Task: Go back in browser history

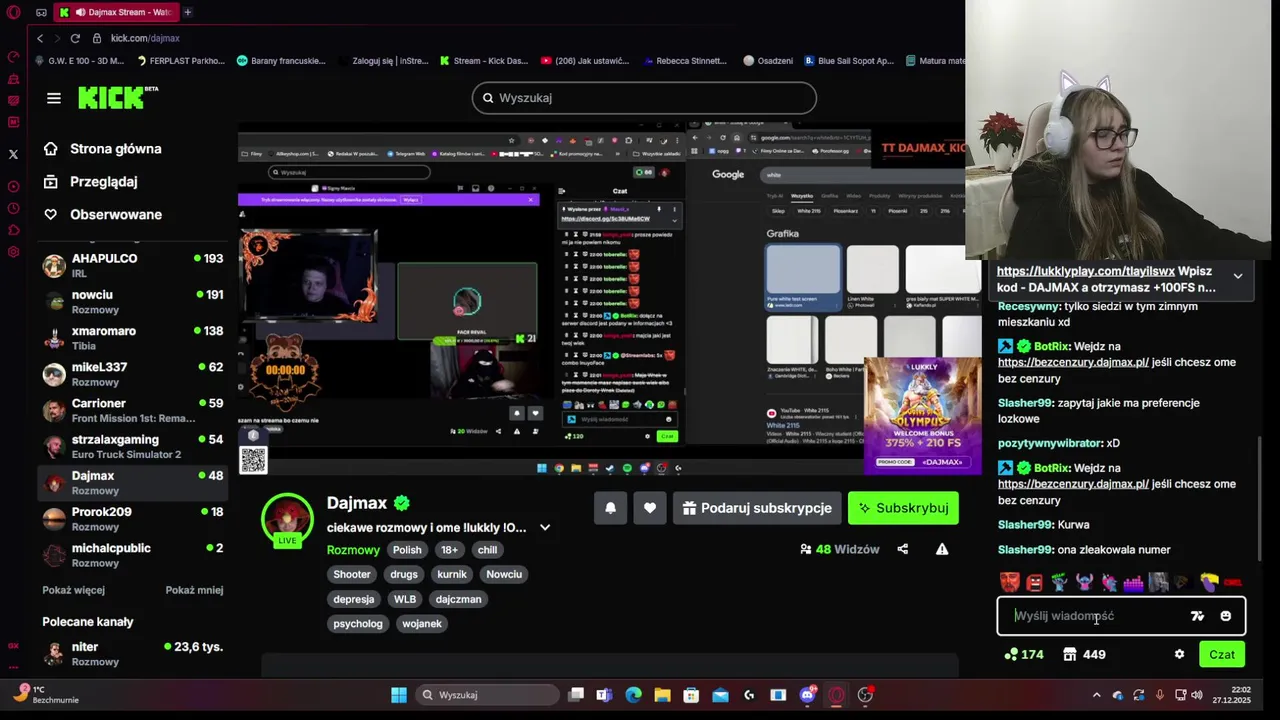Action: tap(40, 38)
